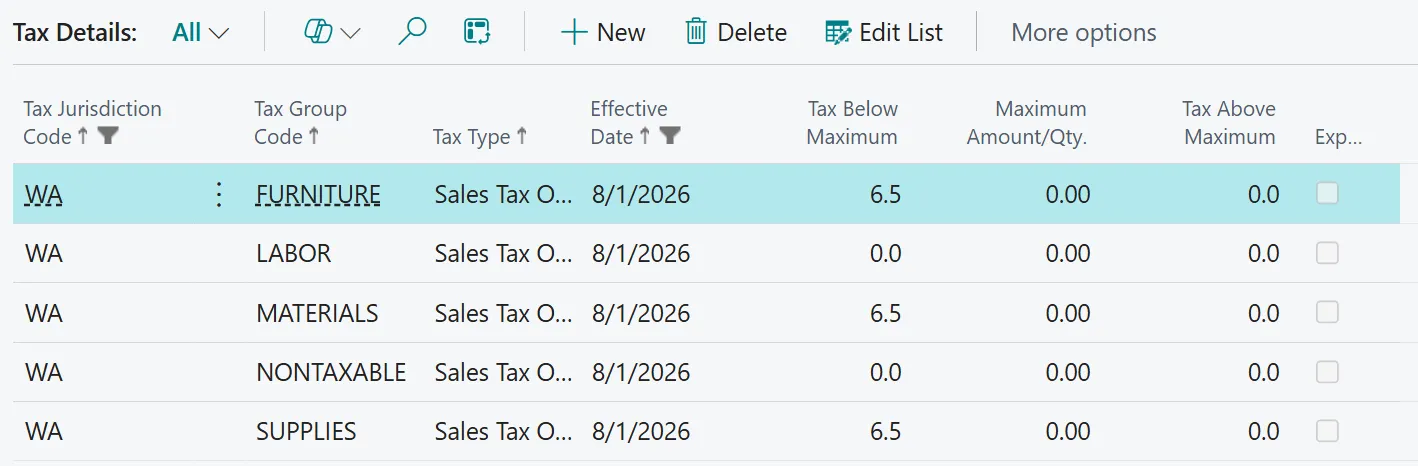Click the New button label
The width and height of the screenshot is (1418, 466).
click(621, 32)
